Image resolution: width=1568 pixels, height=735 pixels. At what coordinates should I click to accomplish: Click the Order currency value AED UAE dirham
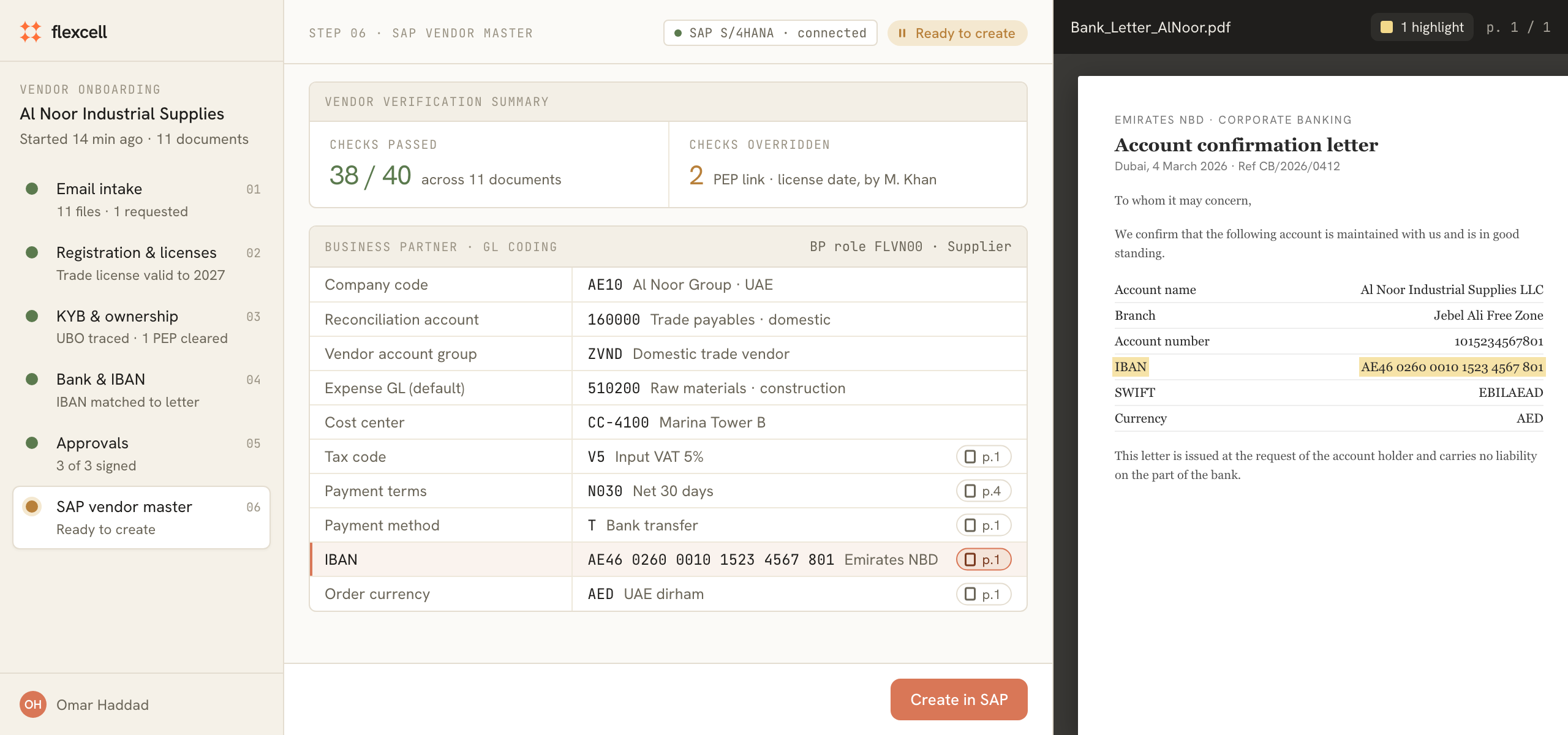(646, 594)
